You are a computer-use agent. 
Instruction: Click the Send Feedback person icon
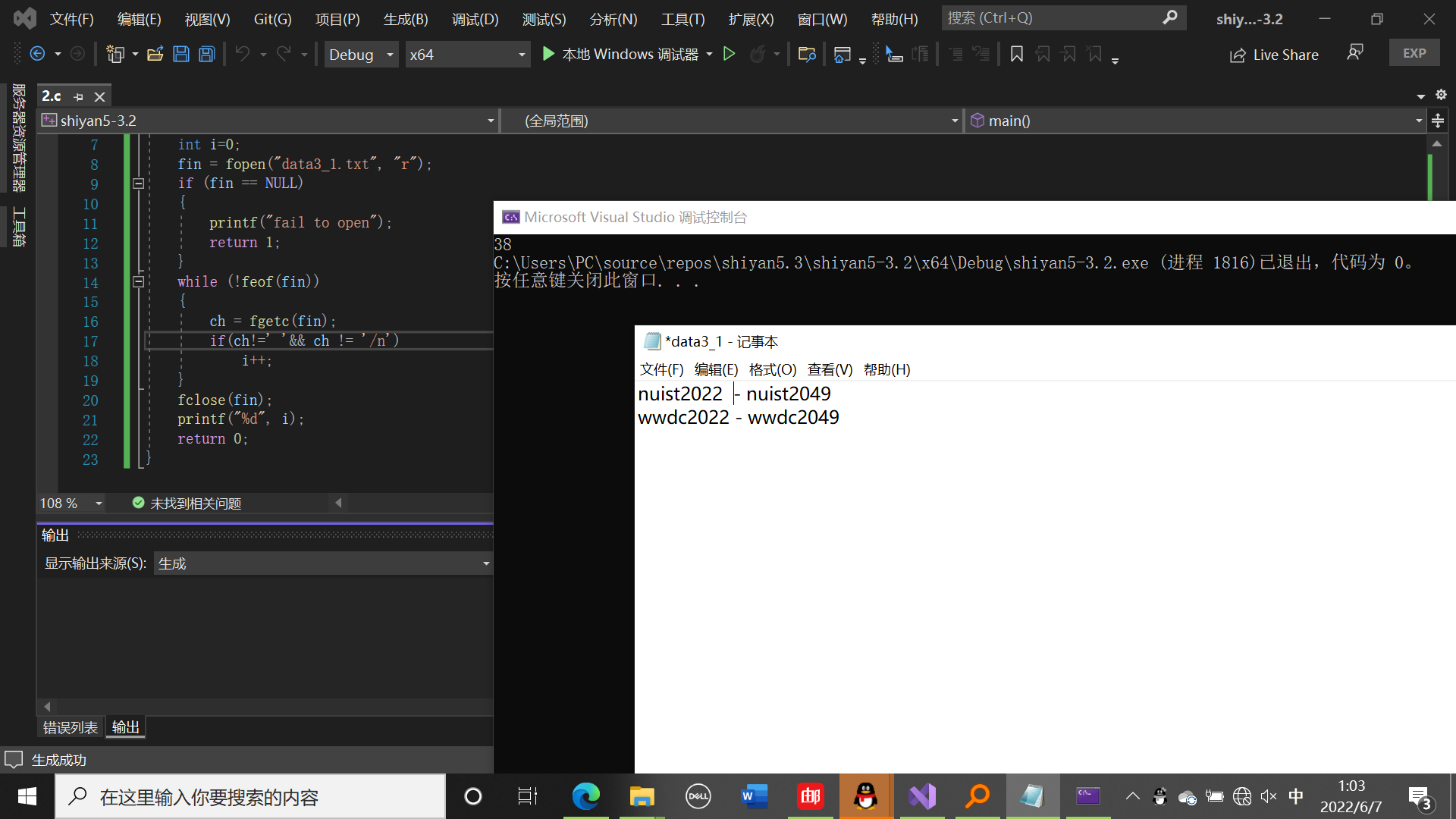pyautogui.click(x=1354, y=52)
